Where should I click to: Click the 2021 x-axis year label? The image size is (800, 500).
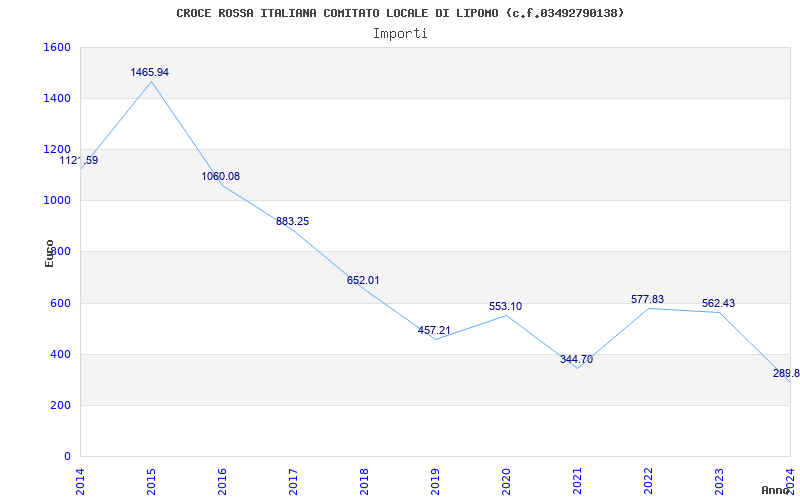(577, 481)
